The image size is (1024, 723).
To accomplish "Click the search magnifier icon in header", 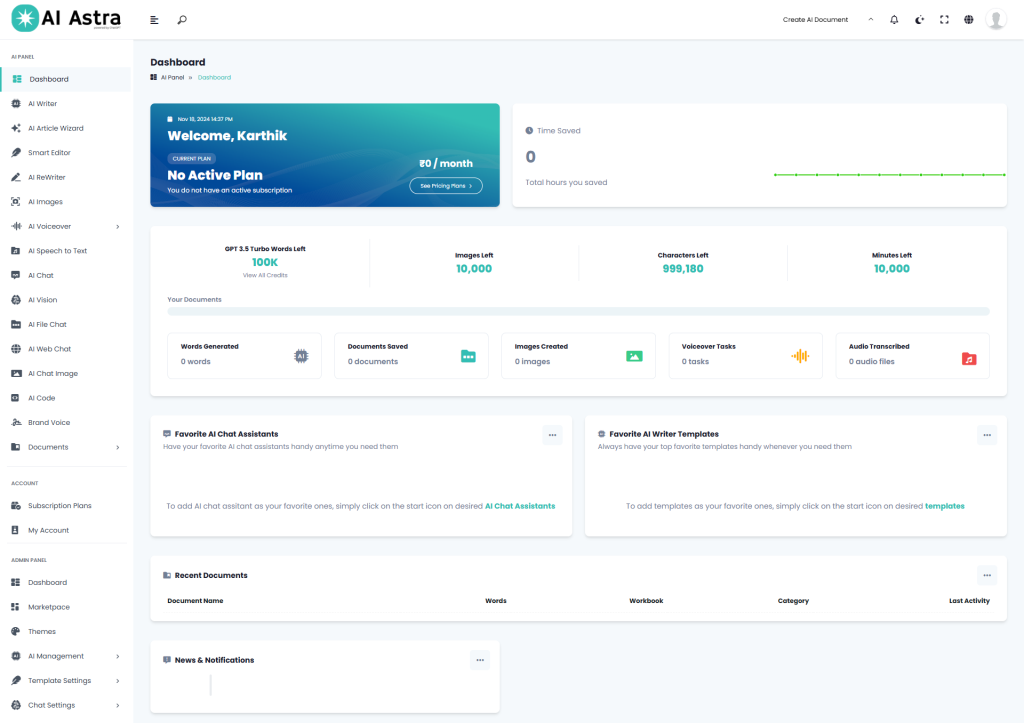I will [181, 20].
